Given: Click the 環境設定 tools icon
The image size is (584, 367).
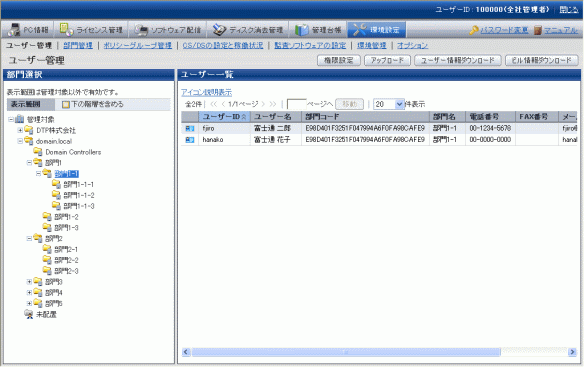Looking at the screenshot, I should (360, 30).
